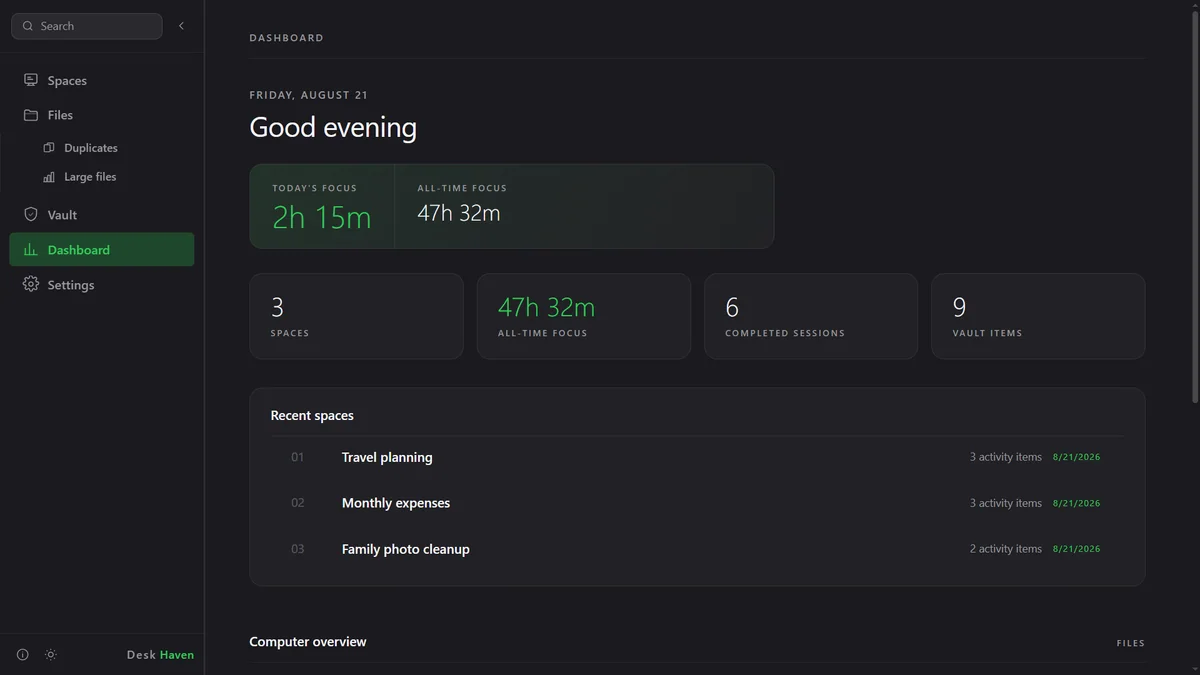Image resolution: width=1200 pixels, height=675 pixels.
Task: Click the "Good evening" greeting
Action: 333,128
